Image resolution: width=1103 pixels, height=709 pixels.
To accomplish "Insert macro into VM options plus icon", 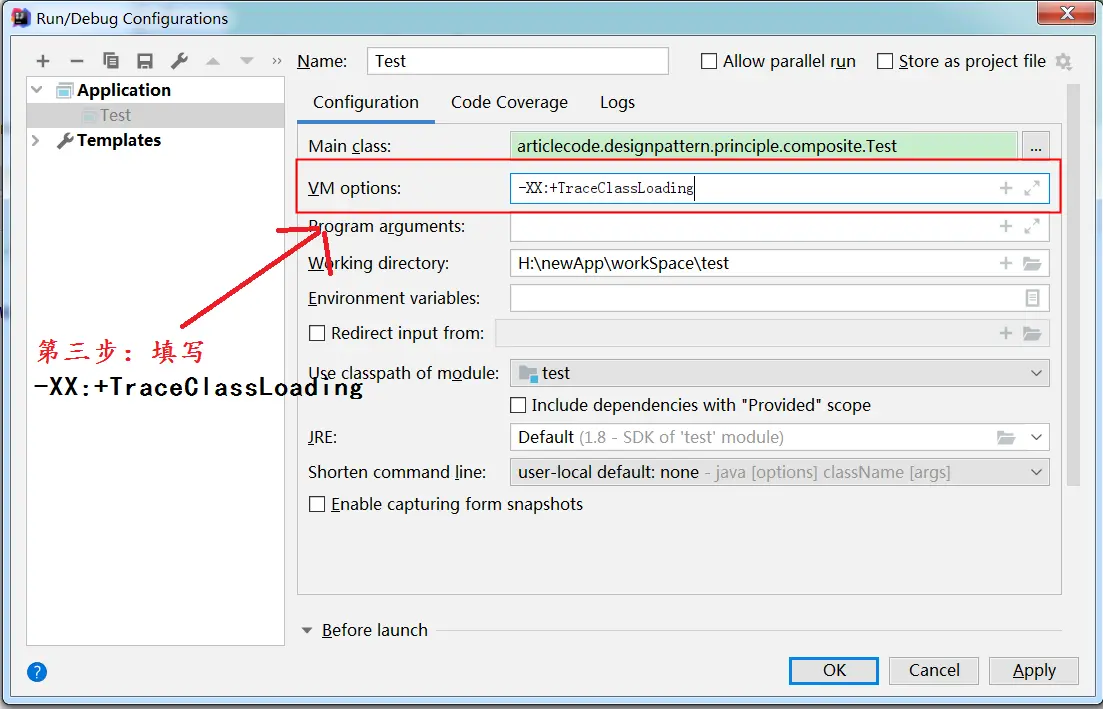I will pyautogui.click(x=1006, y=188).
